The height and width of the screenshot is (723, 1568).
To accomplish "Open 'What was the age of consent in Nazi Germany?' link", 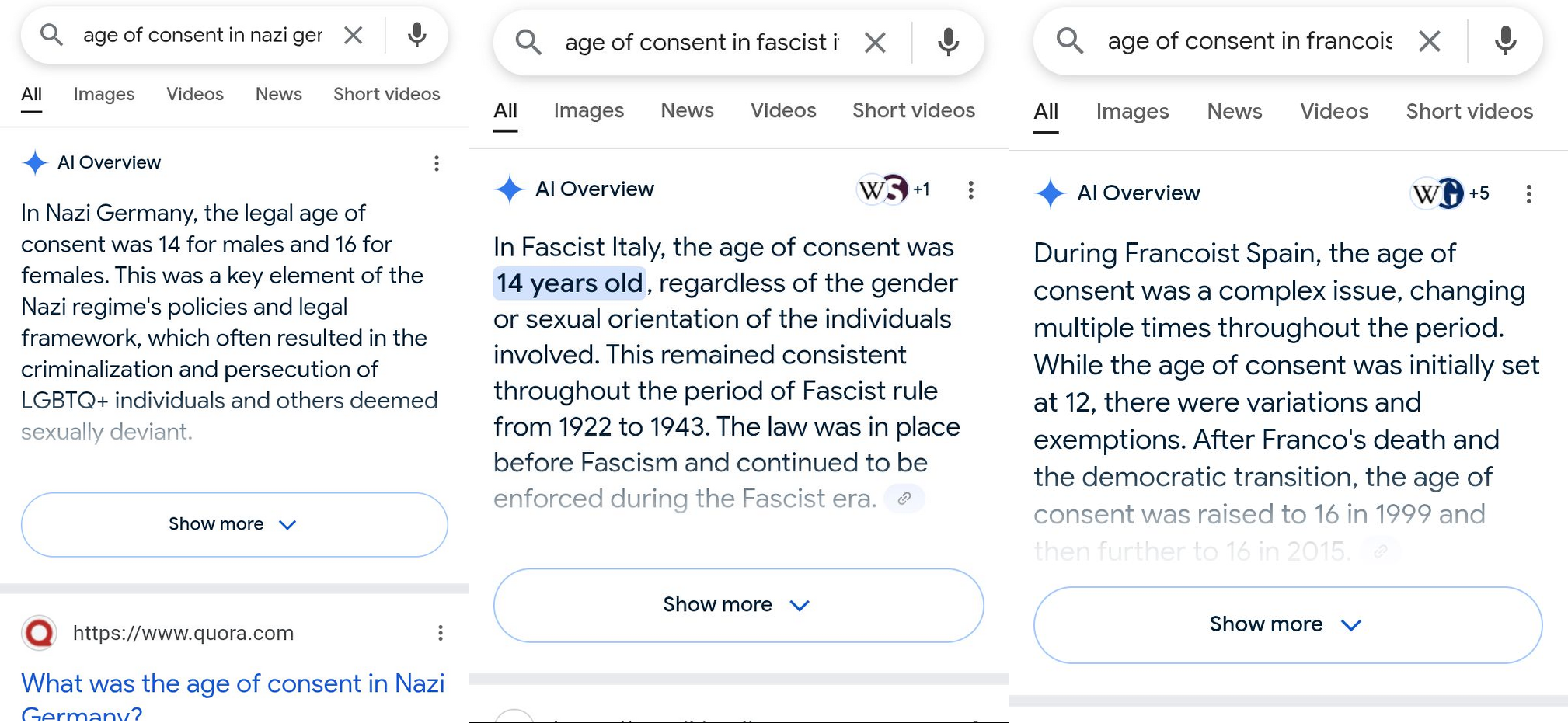I will [x=233, y=697].
